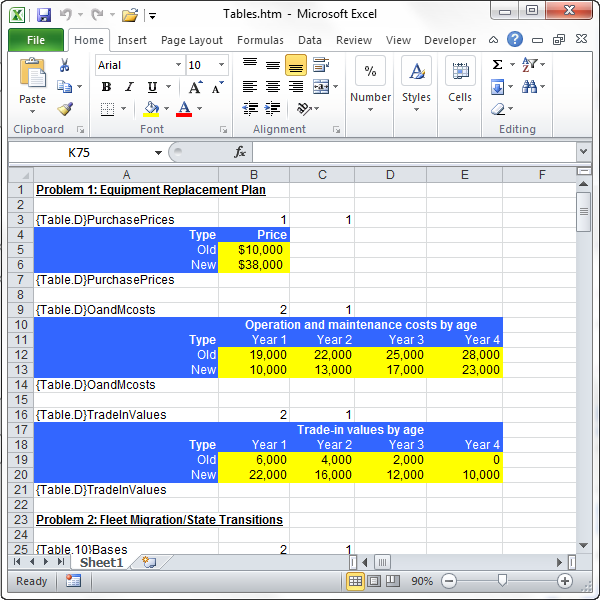This screenshot has width=600, height=600.
Task: Open the Formulas ribbon tab
Action: 260,40
